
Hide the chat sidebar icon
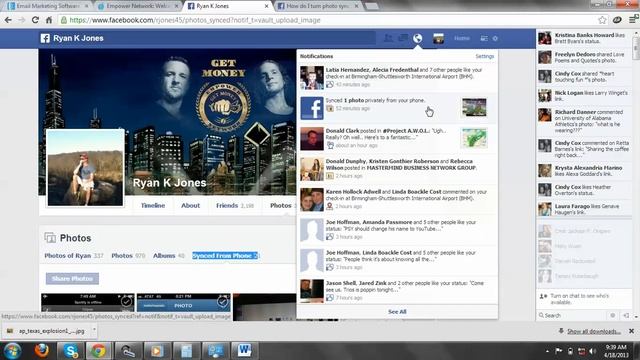[627, 316]
